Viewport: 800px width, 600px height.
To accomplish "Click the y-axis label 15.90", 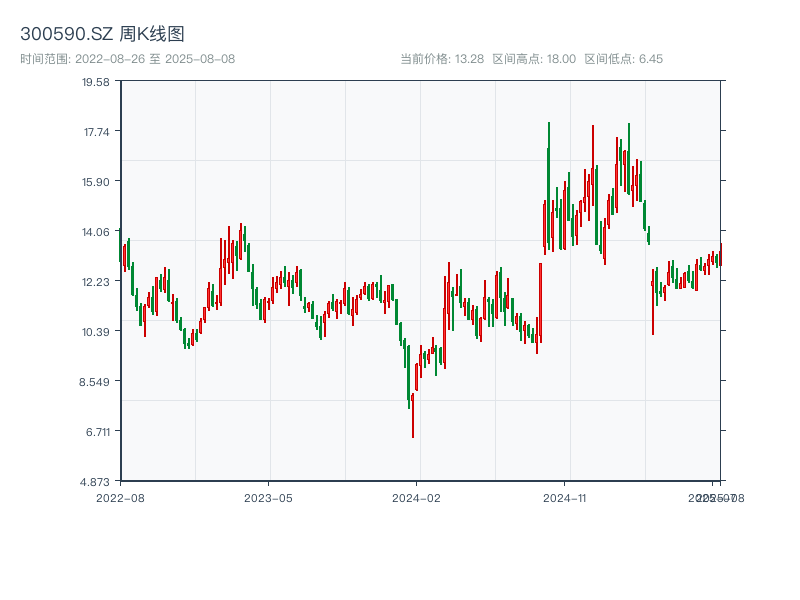I will coord(96,182).
